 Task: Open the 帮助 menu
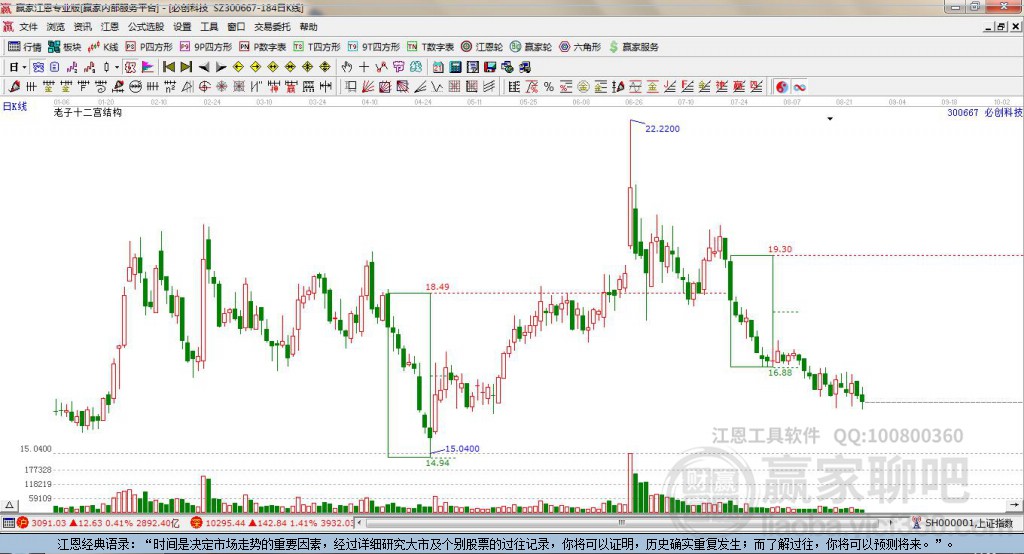point(308,27)
